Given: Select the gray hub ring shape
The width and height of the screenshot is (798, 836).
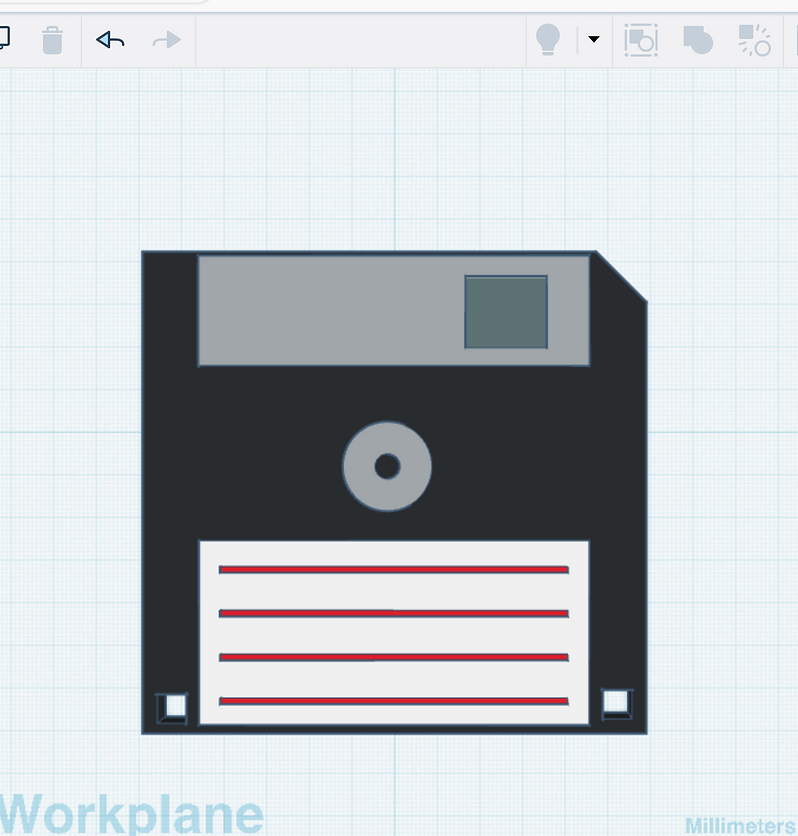Looking at the screenshot, I should (x=387, y=467).
